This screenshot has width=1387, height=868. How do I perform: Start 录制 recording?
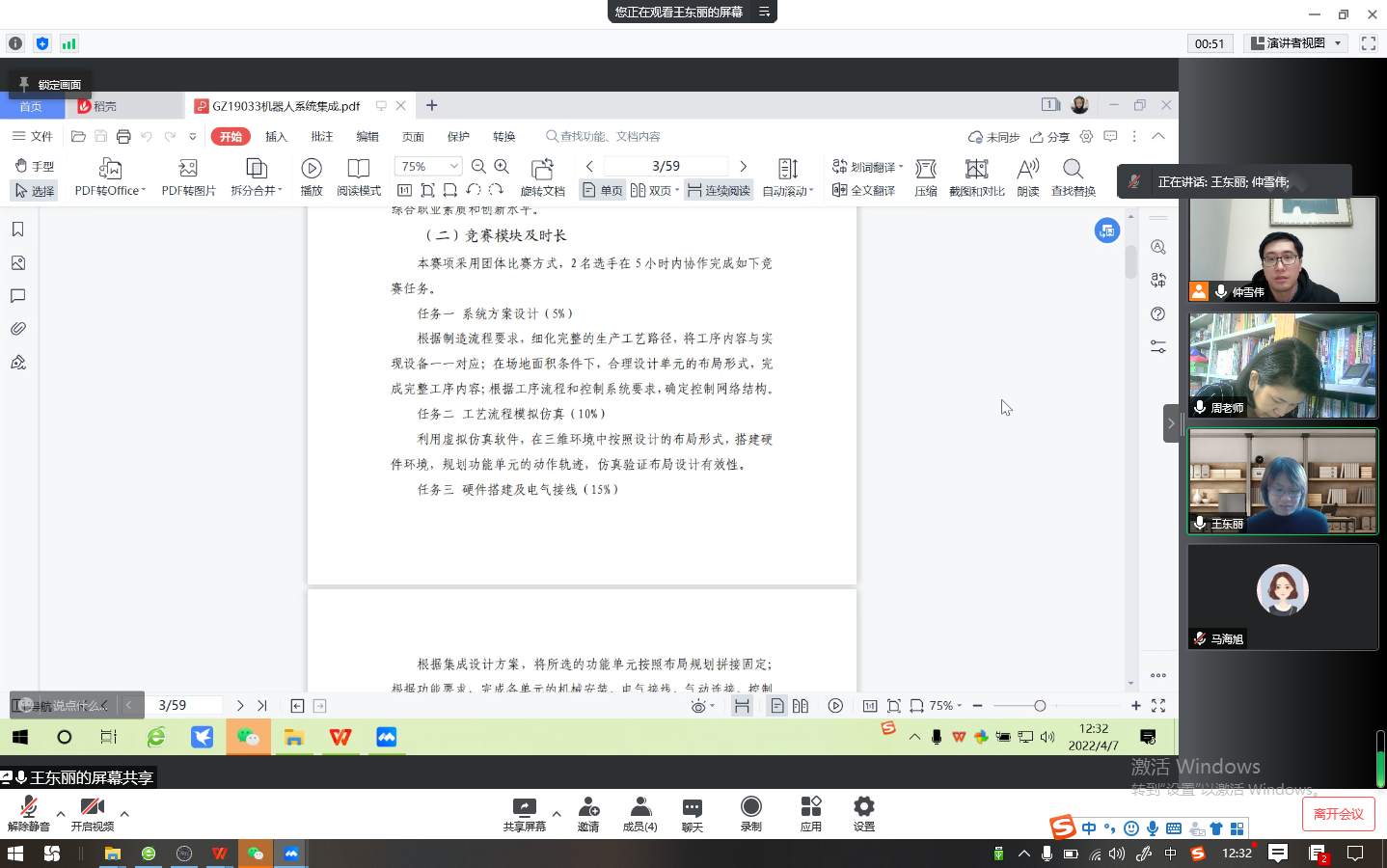coord(751,814)
